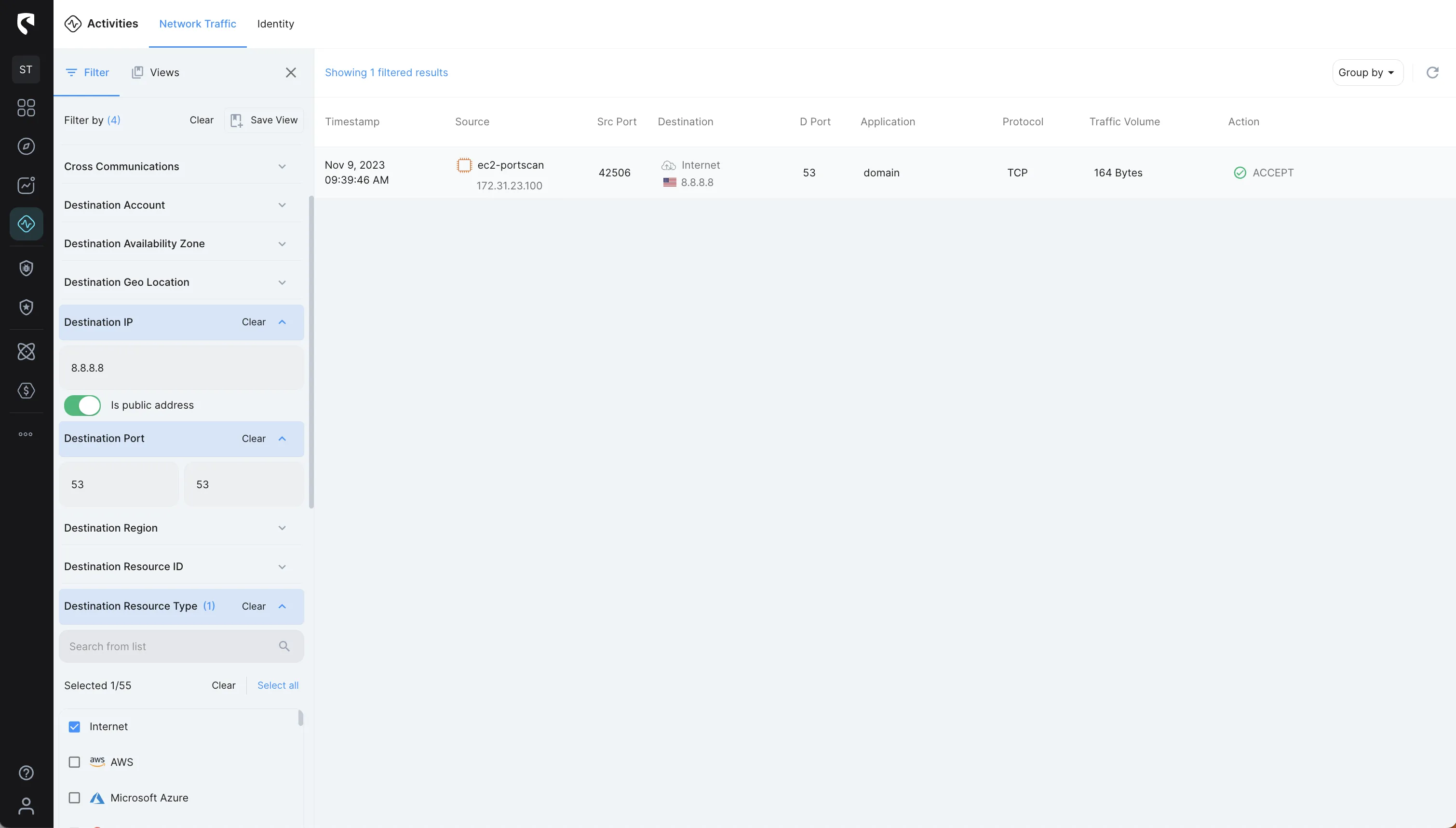Open the atom icon in sidebar
This screenshot has width=1456, height=828.
[26, 351]
